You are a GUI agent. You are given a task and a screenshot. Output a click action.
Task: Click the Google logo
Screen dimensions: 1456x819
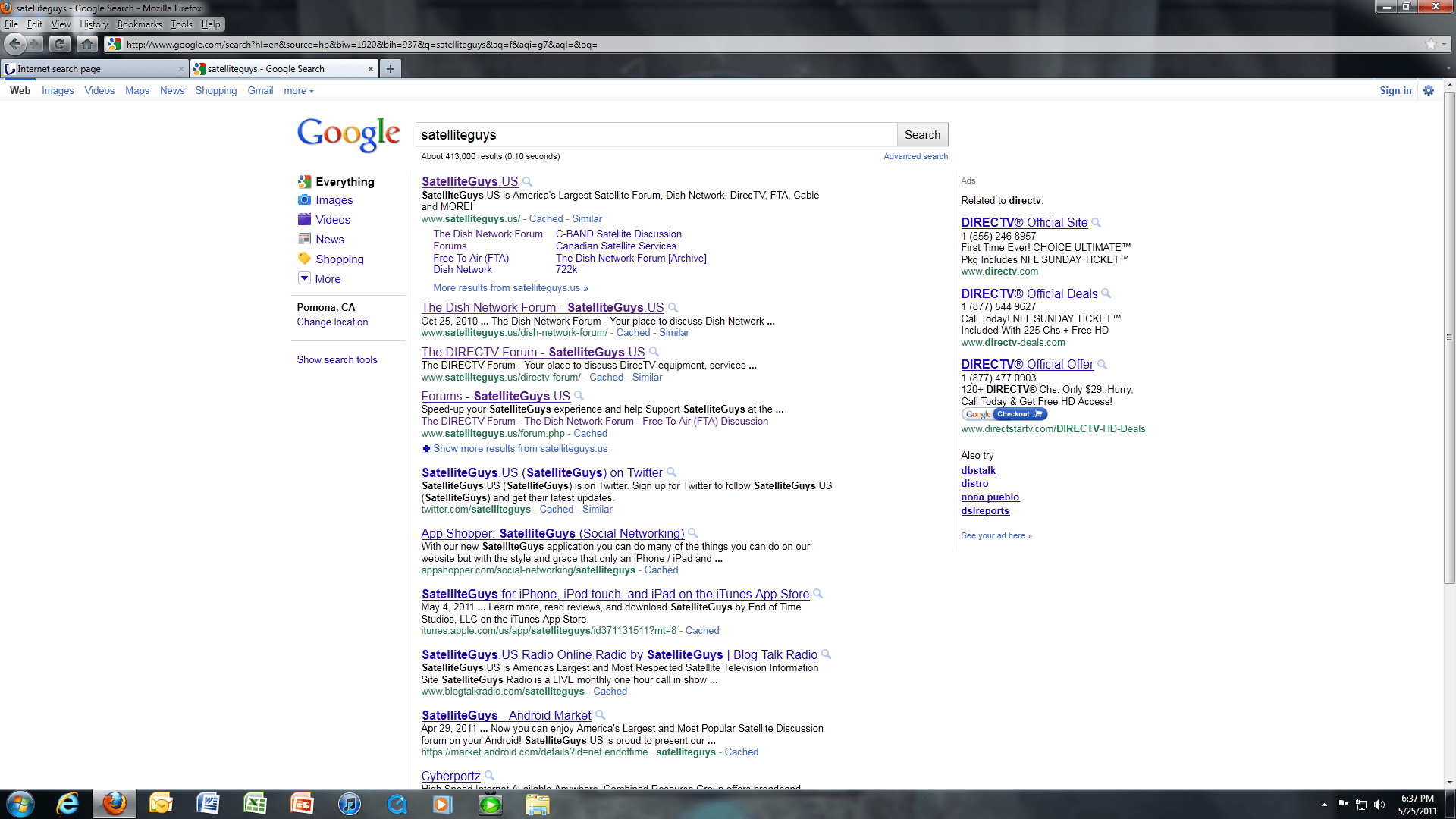pyautogui.click(x=348, y=135)
